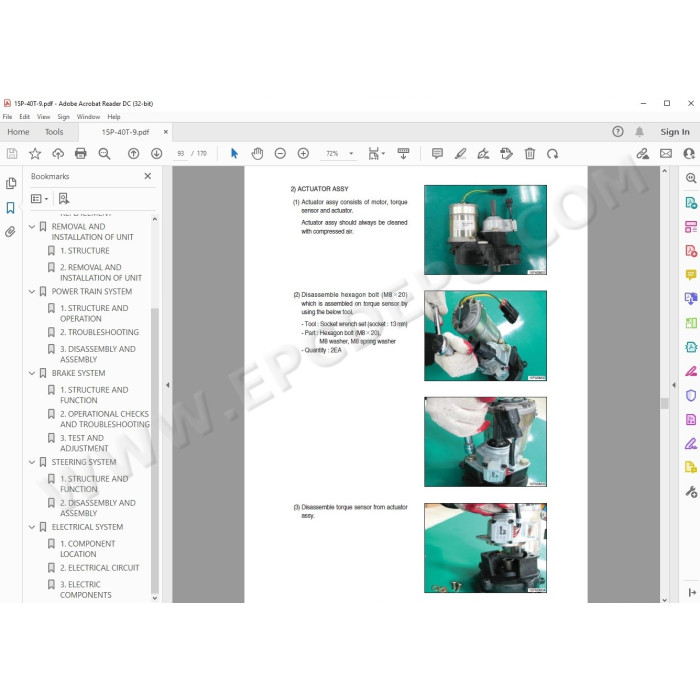The image size is (700, 700).
Task: Find current bookmark icon
Action: 64,199
